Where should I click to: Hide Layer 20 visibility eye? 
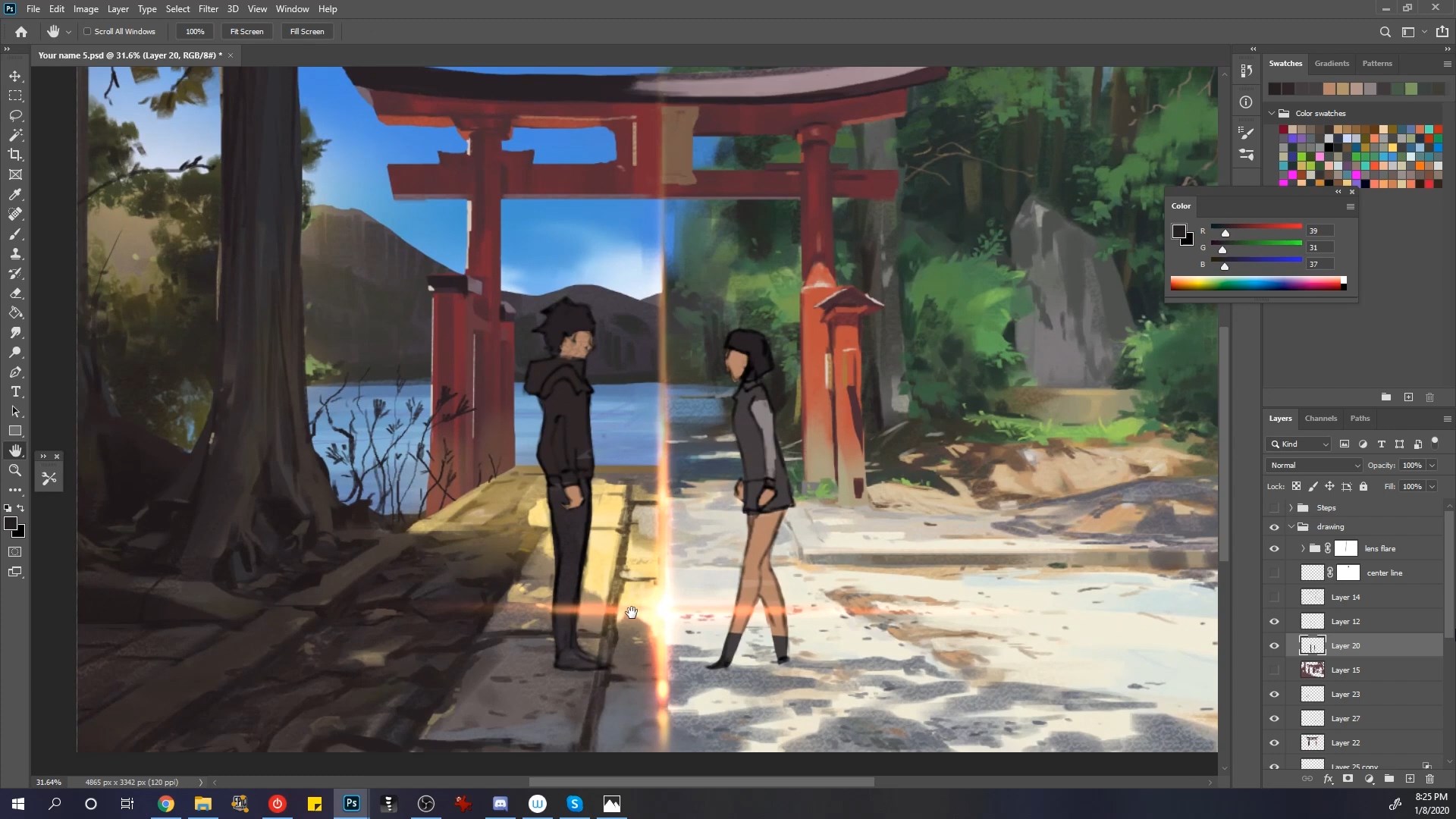pos(1274,646)
